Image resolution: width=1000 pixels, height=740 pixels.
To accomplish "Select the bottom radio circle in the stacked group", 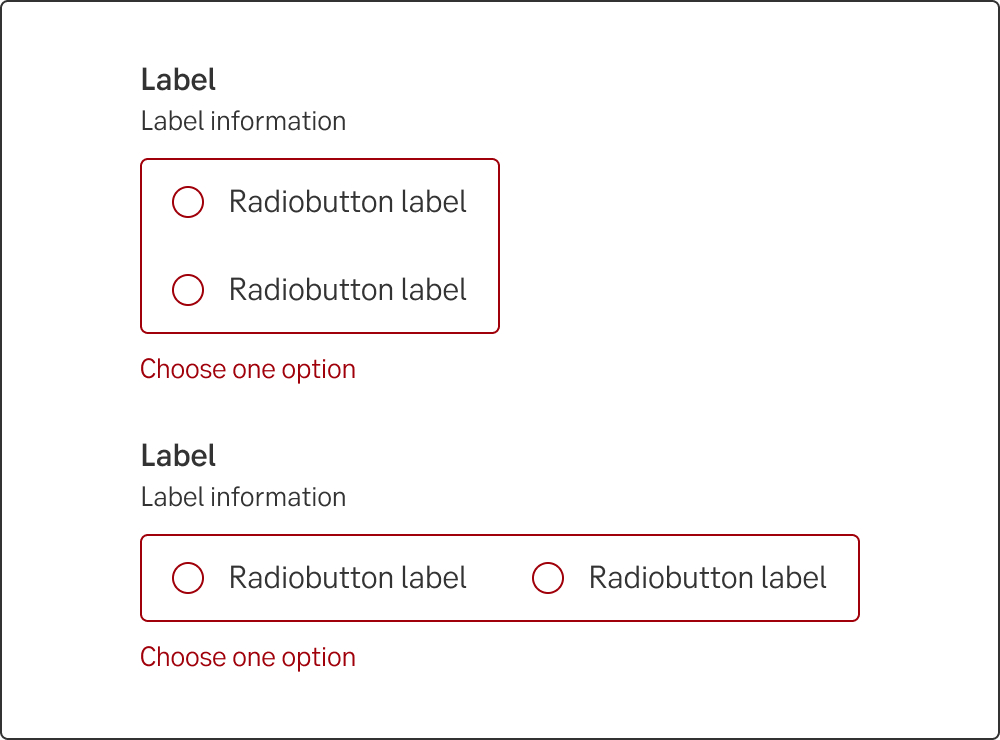I will [188, 290].
